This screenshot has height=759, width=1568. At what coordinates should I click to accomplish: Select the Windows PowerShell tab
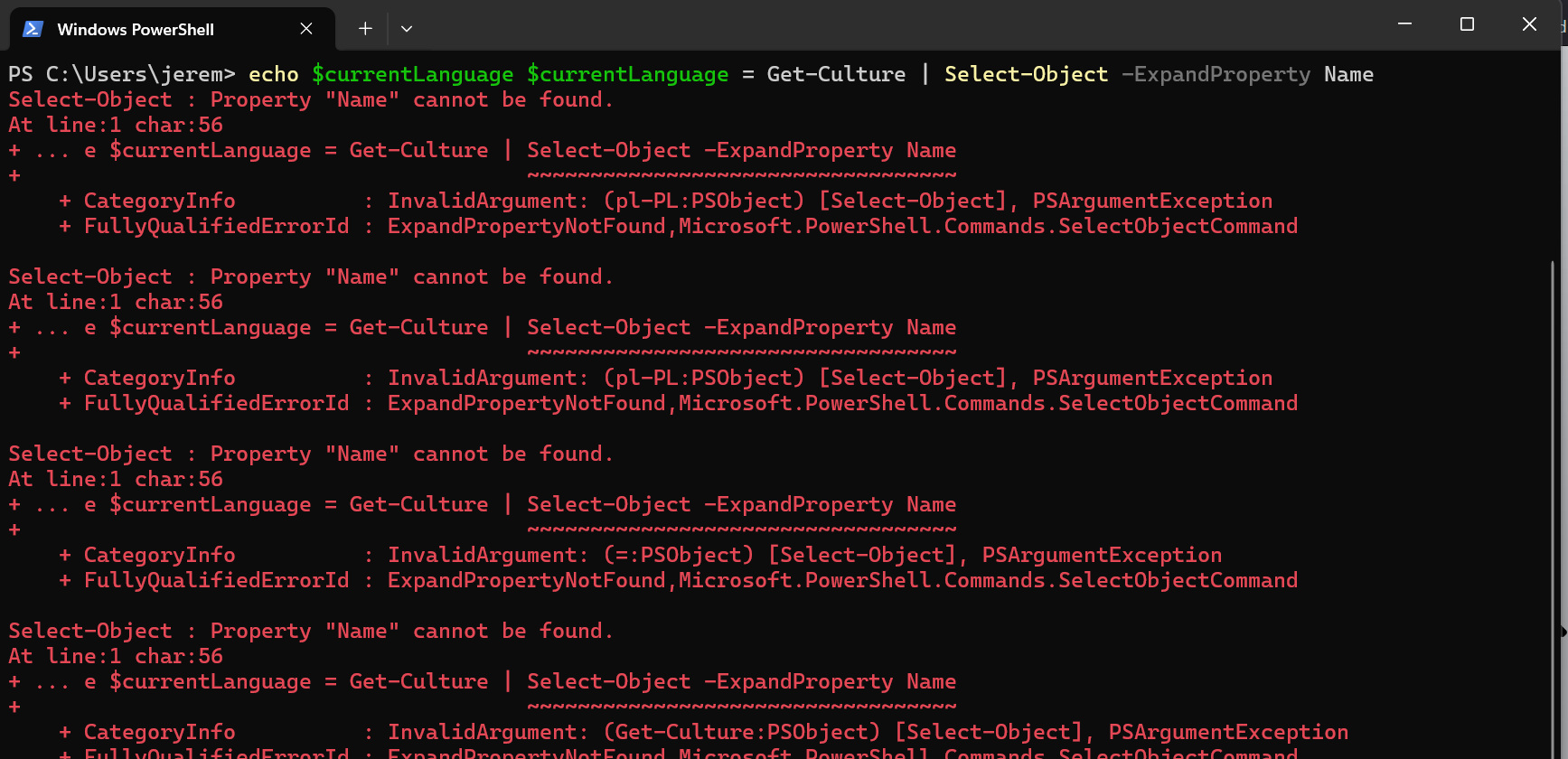[136, 29]
